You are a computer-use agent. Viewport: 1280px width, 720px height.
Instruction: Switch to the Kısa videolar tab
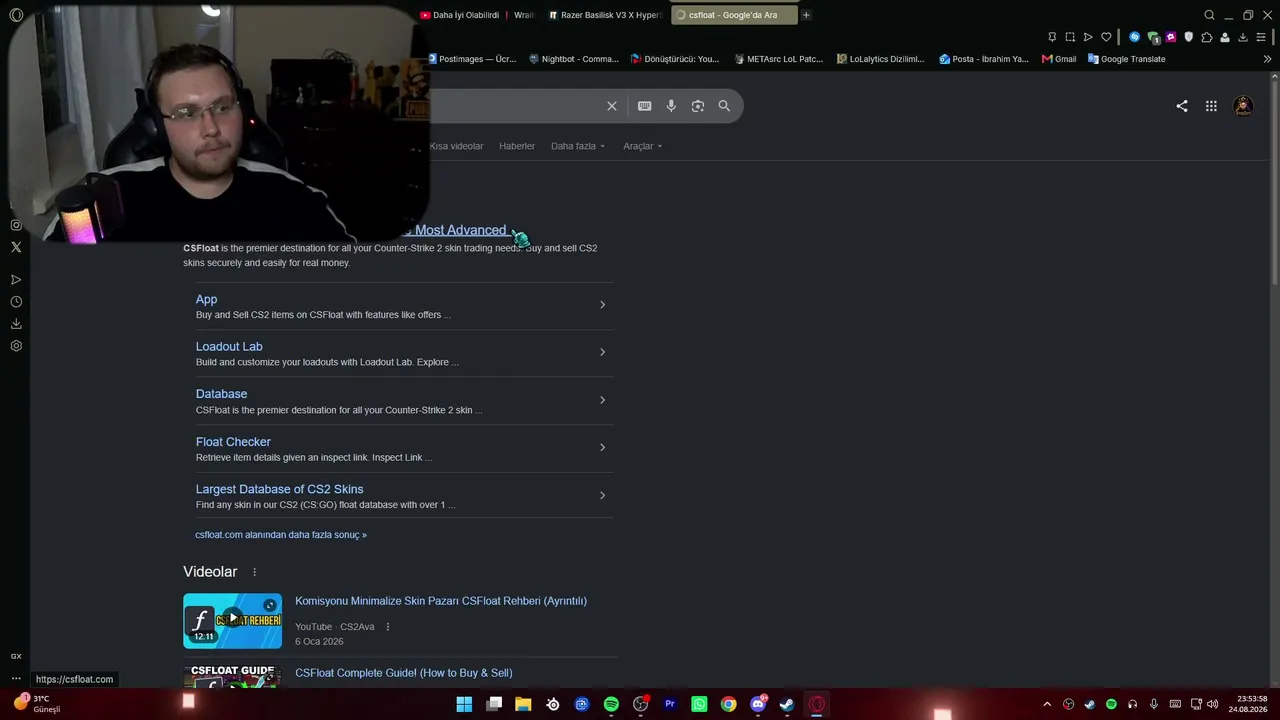pyautogui.click(x=456, y=146)
